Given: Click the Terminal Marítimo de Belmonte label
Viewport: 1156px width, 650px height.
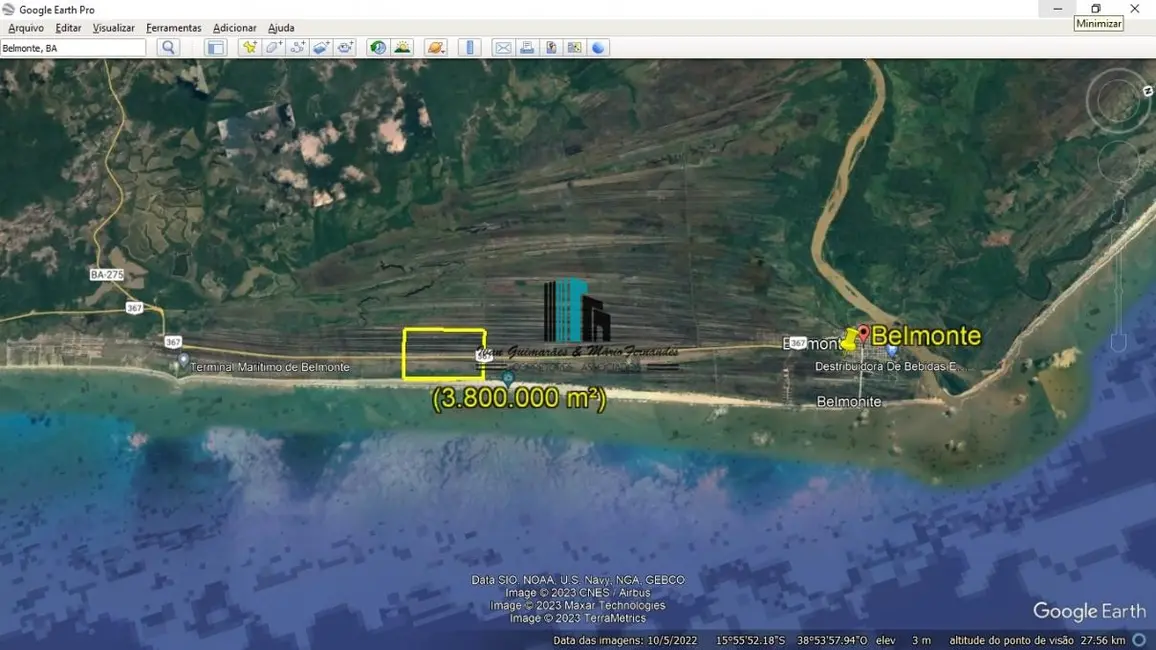Looking at the screenshot, I should 270,367.
